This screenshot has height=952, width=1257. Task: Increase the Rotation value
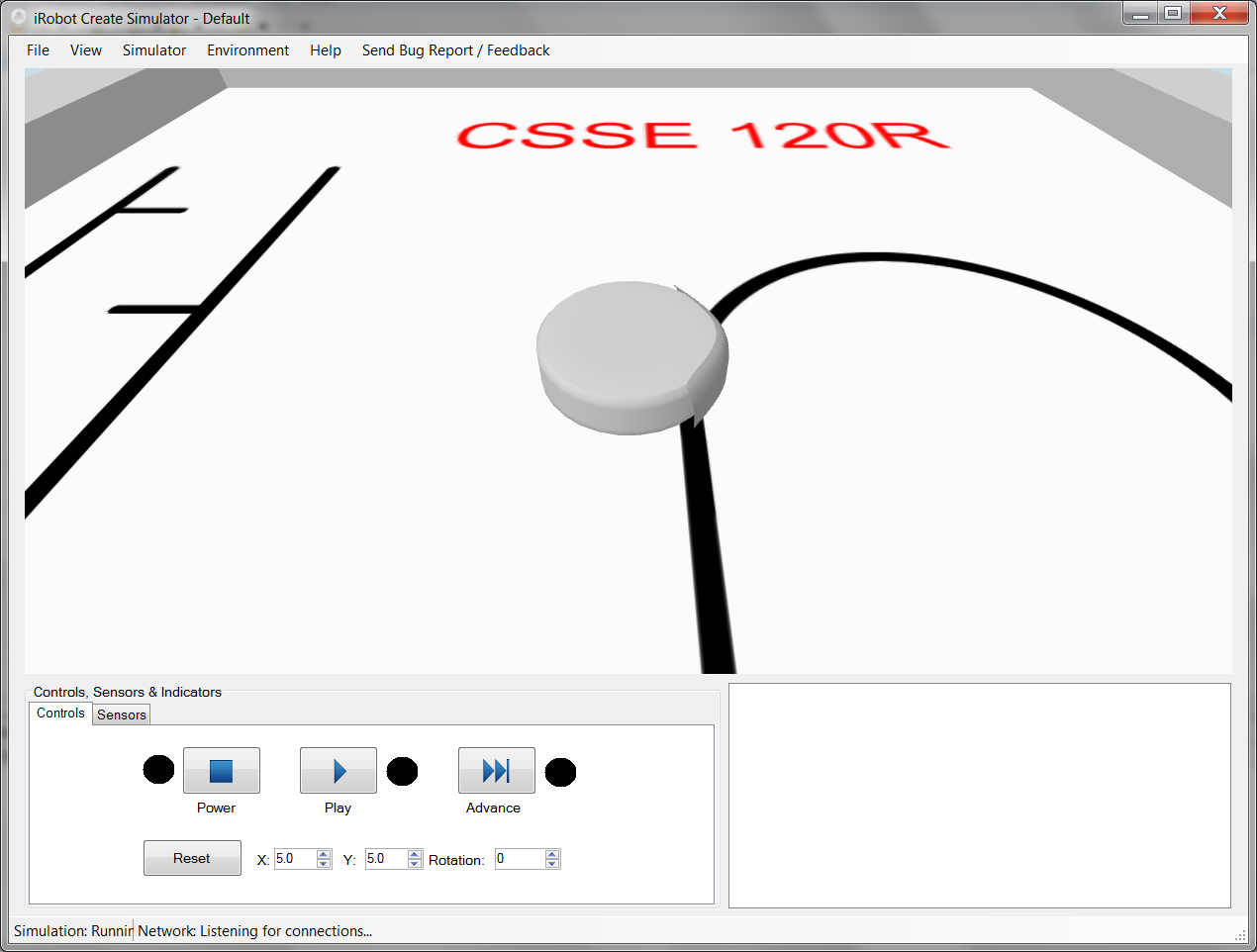[552, 854]
